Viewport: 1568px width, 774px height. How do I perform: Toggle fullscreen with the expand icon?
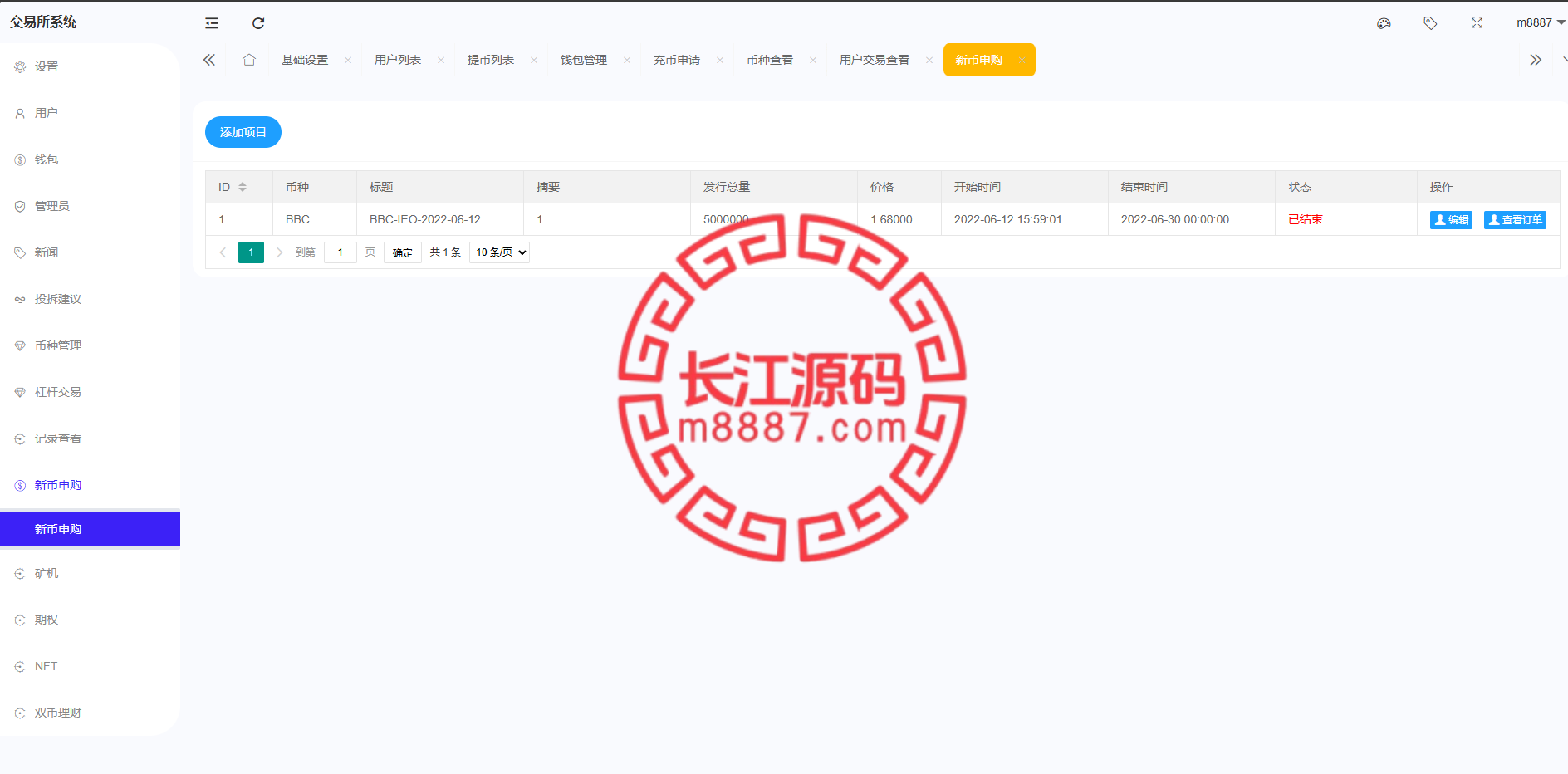pyautogui.click(x=1477, y=23)
